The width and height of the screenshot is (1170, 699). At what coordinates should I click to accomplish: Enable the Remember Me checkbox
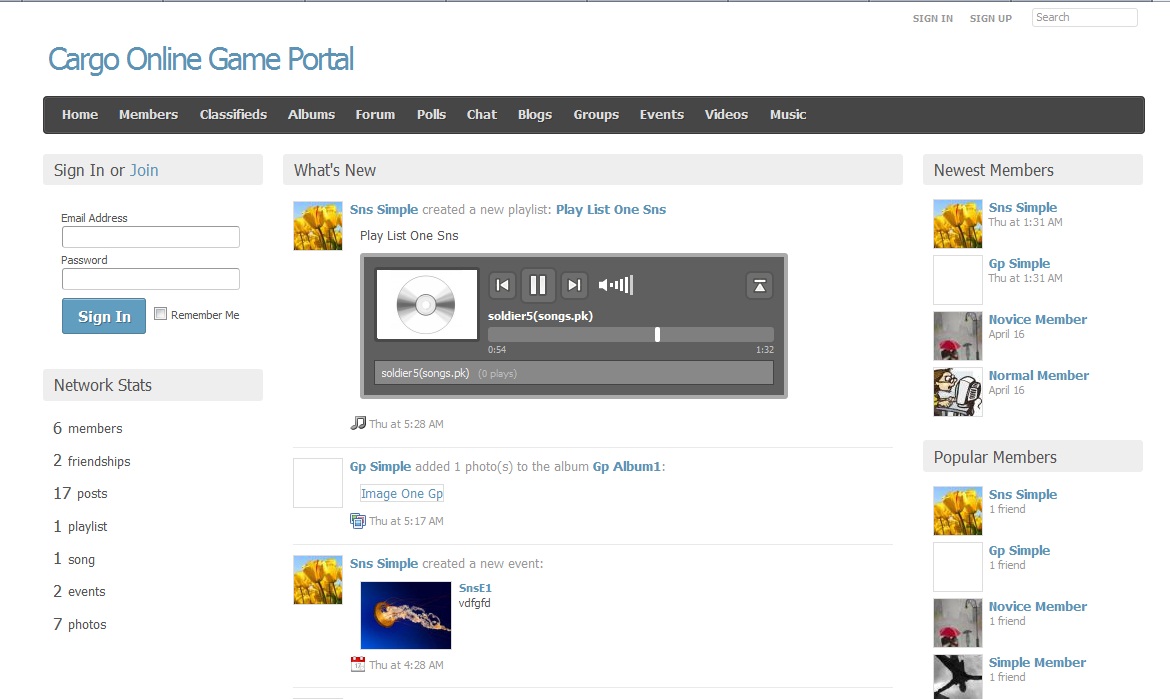[161, 314]
